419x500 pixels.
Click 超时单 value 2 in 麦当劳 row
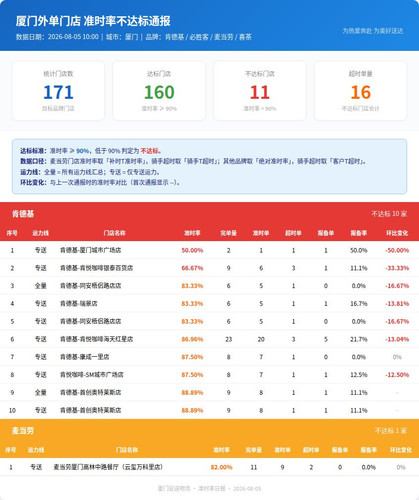(x=311, y=467)
